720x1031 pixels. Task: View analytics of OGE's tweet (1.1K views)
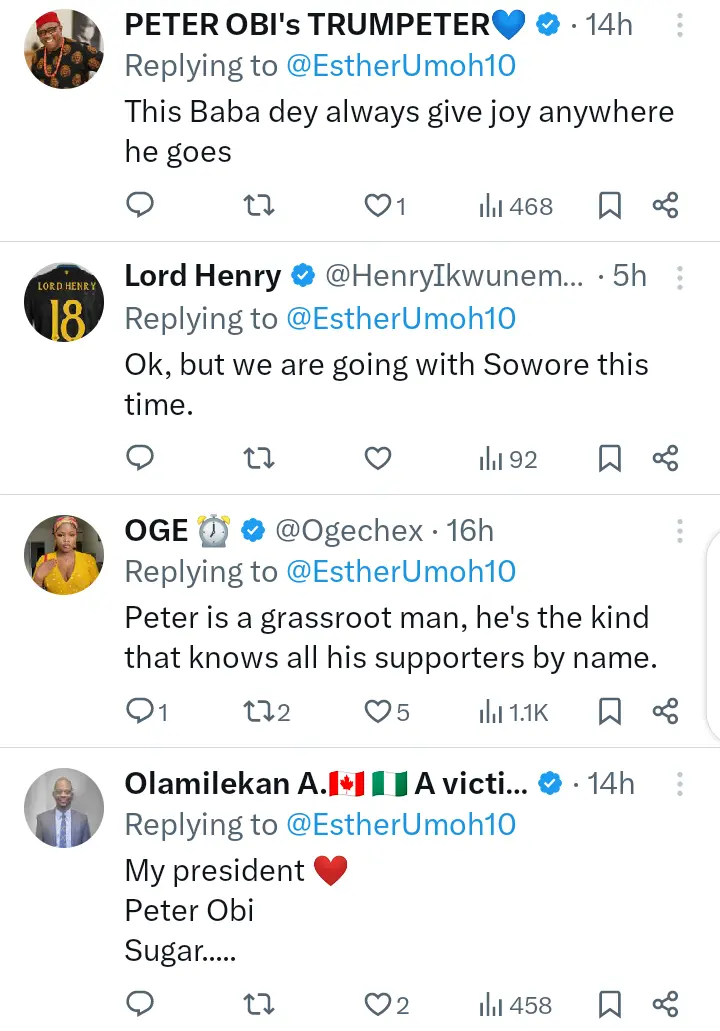pyautogui.click(x=513, y=712)
